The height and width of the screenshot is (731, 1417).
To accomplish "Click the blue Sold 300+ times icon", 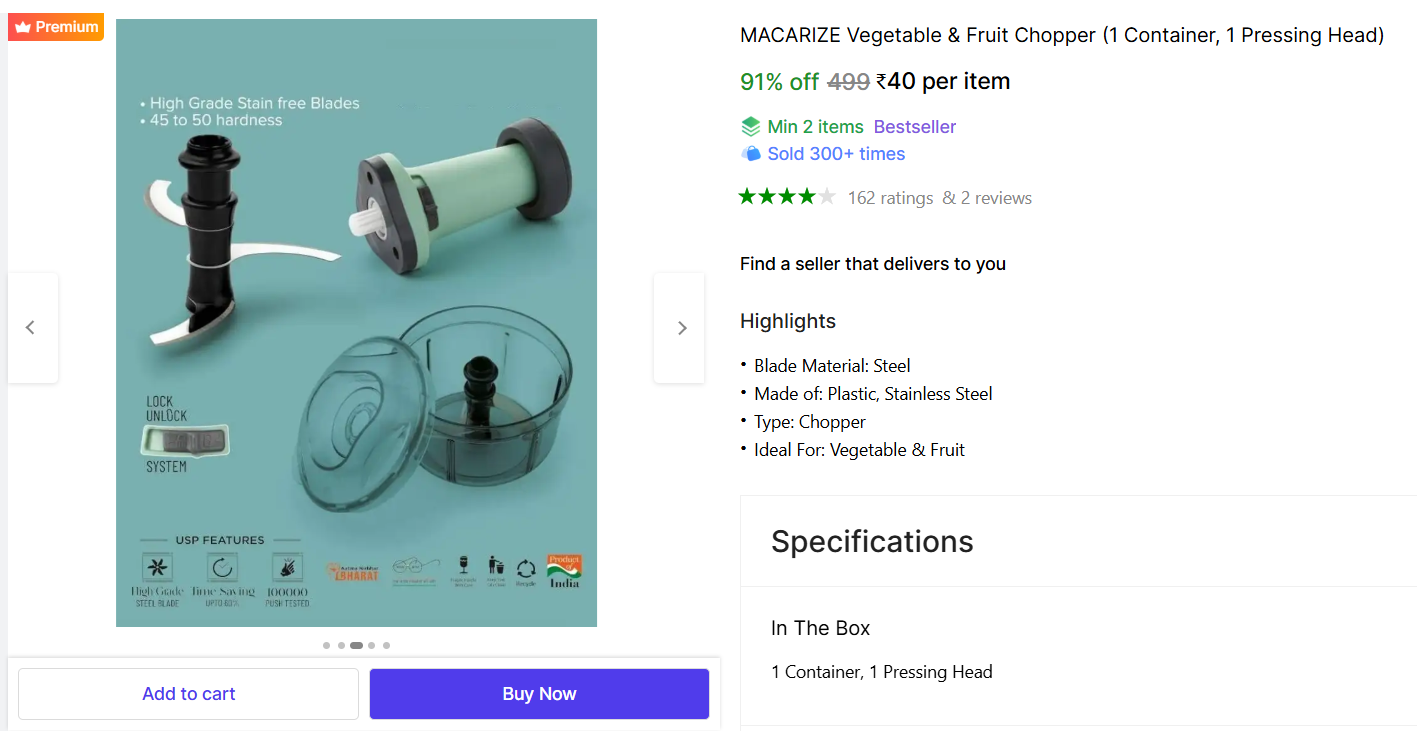I will point(750,154).
